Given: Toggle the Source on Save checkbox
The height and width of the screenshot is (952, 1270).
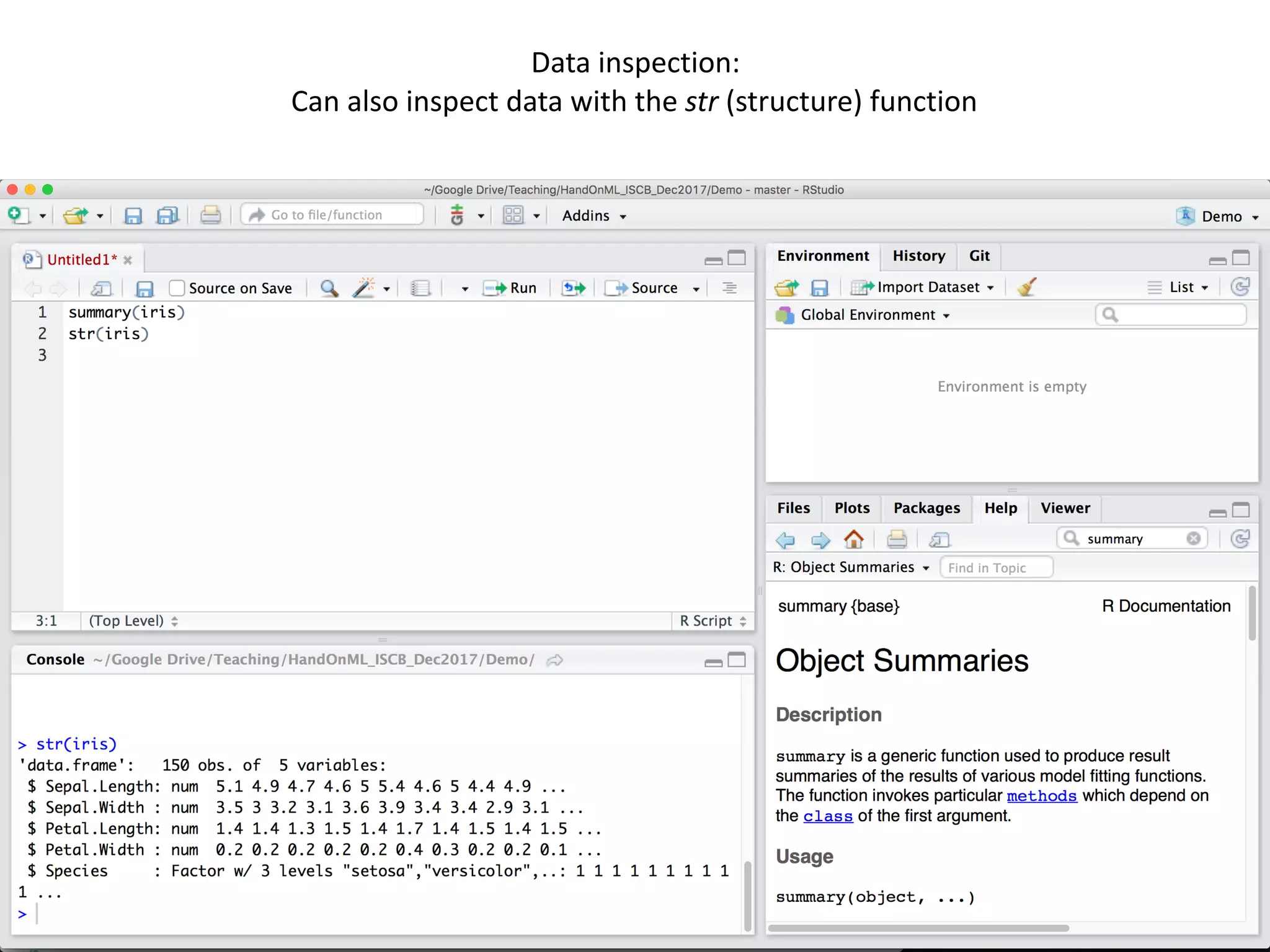Looking at the screenshot, I should click(x=177, y=288).
